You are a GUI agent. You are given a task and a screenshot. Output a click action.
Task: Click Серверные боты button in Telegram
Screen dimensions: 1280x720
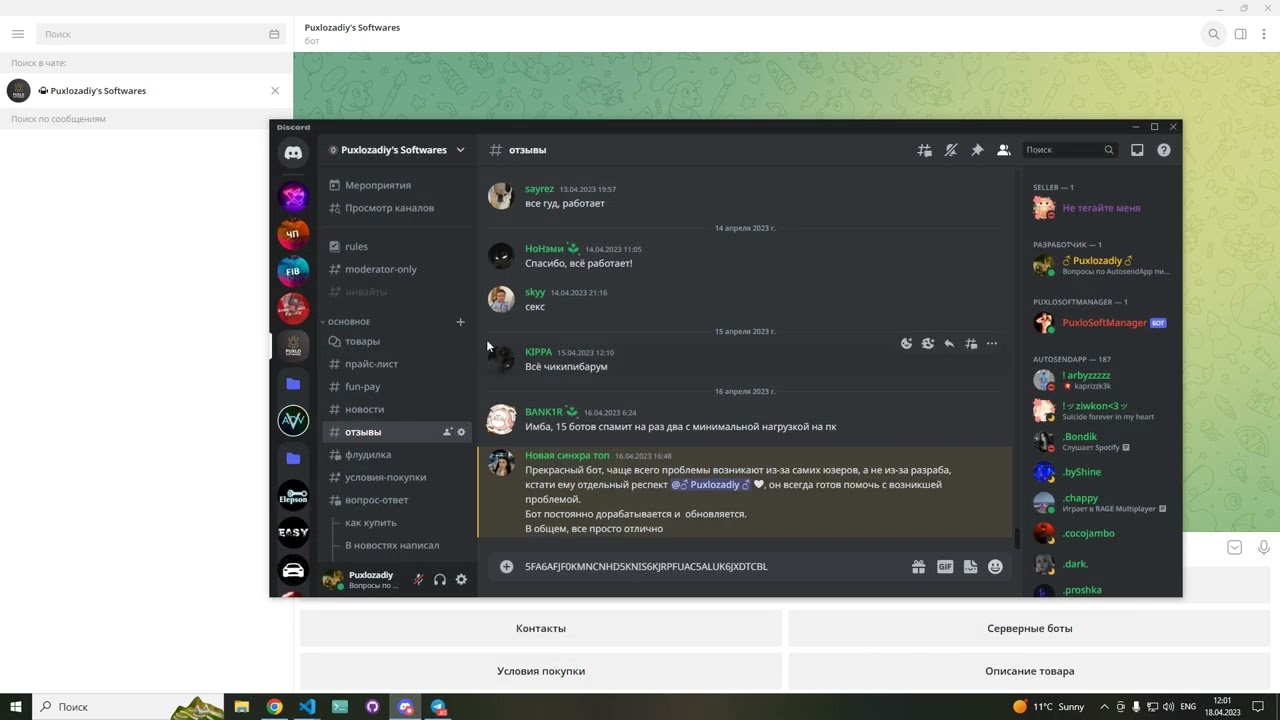1030,629
